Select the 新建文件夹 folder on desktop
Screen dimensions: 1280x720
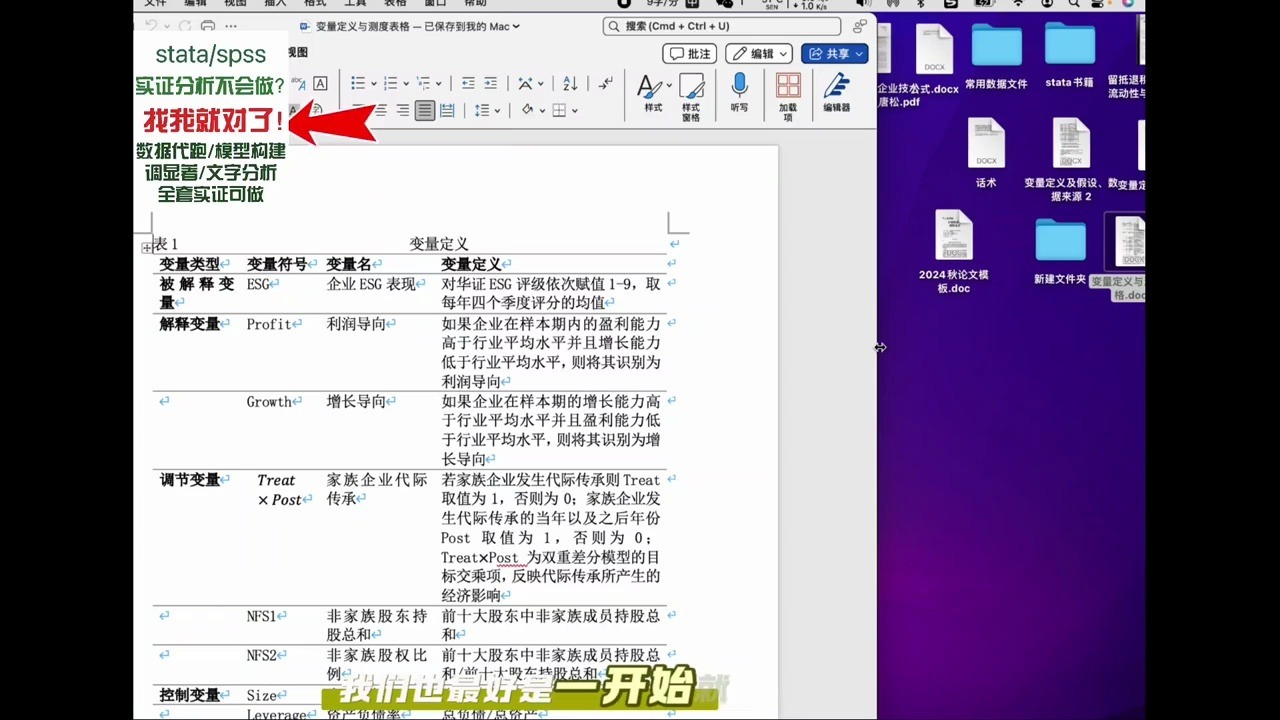coord(1060,250)
